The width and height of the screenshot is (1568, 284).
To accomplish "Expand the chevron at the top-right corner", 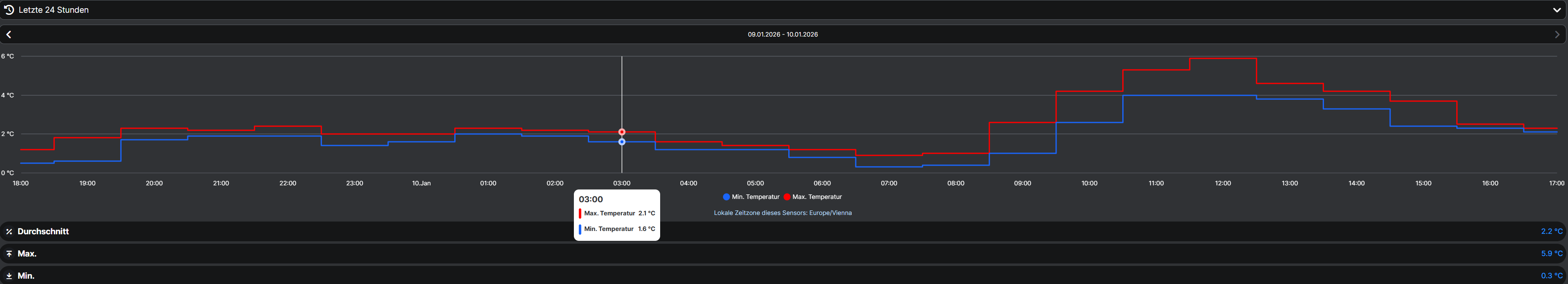I will click(1557, 10).
